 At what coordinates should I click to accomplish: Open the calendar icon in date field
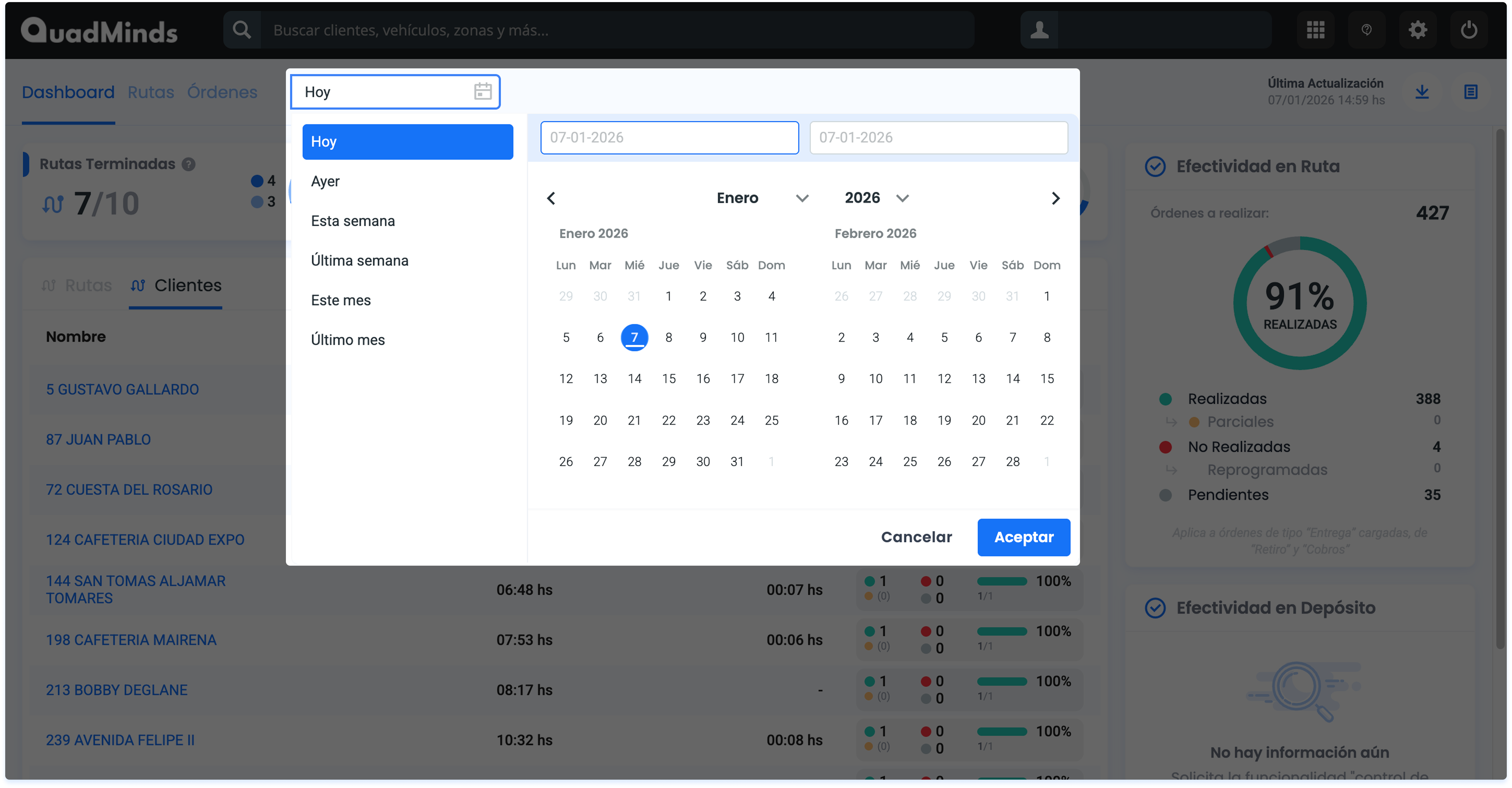point(483,92)
